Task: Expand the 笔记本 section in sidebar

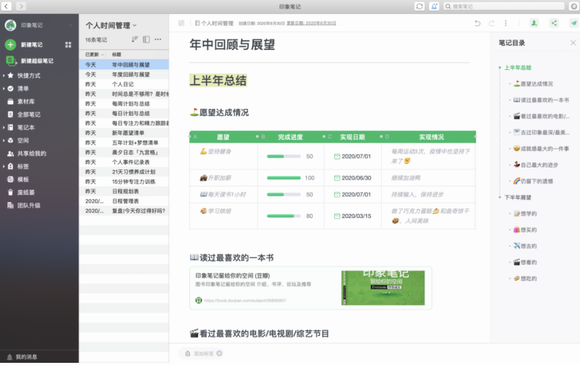Action: click(4, 128)
